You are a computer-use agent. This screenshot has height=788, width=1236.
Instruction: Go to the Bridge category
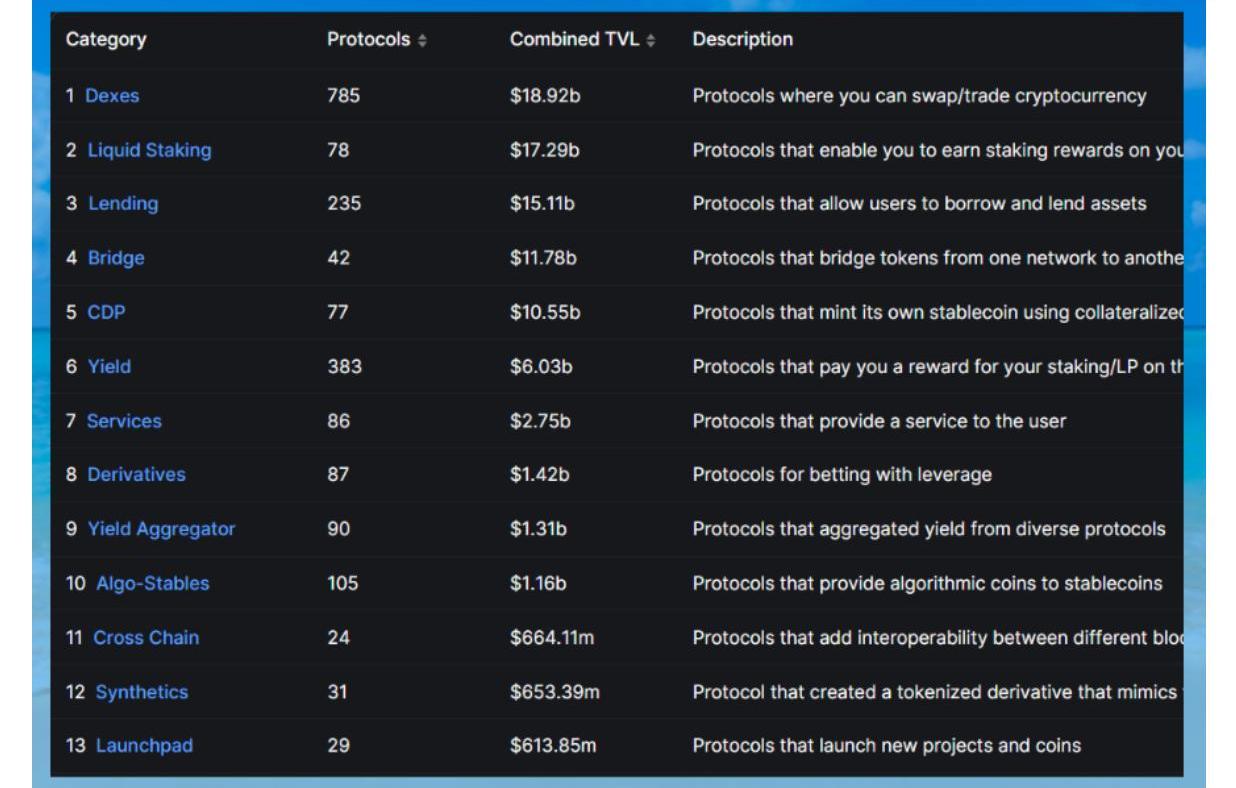116,258
